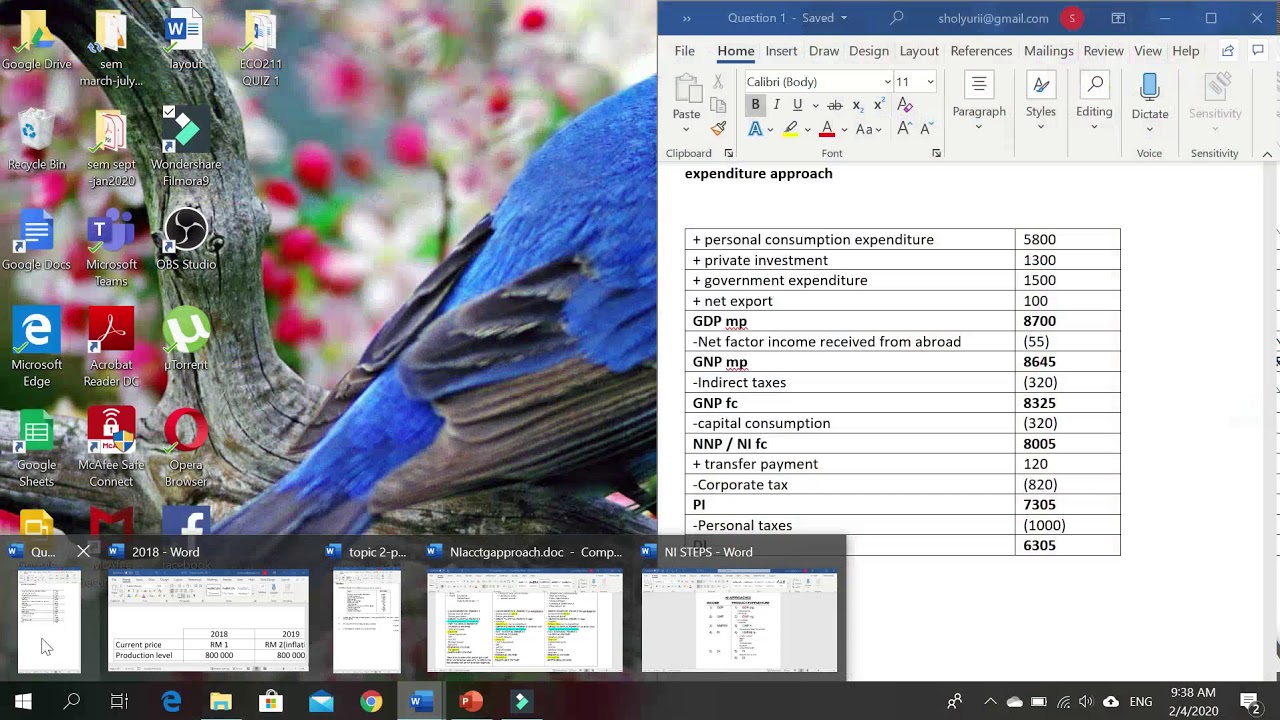Select the NI STEPS - Word preview thumbnail
The height and width of the screenshot is (720, 1280).
[740, 621]
